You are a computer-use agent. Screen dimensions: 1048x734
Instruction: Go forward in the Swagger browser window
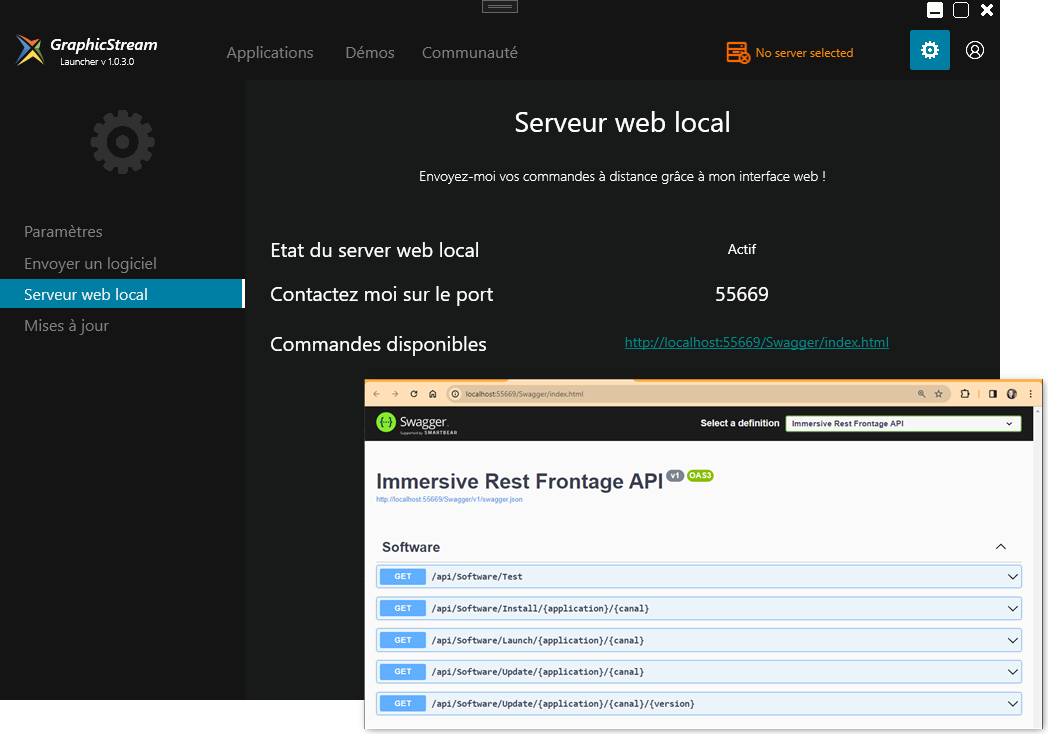tap(395, 394)
